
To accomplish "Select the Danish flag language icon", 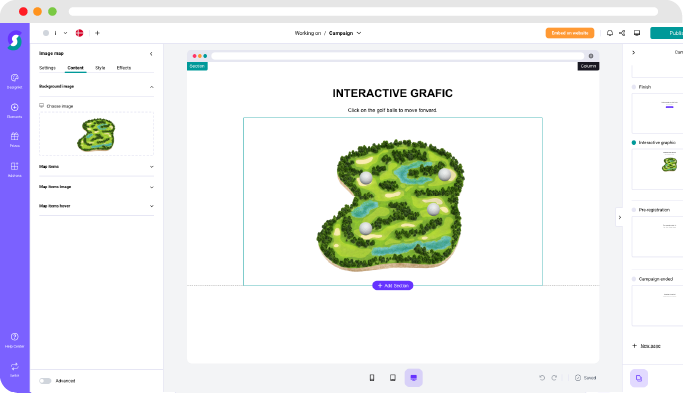I will tap(79, 33).
